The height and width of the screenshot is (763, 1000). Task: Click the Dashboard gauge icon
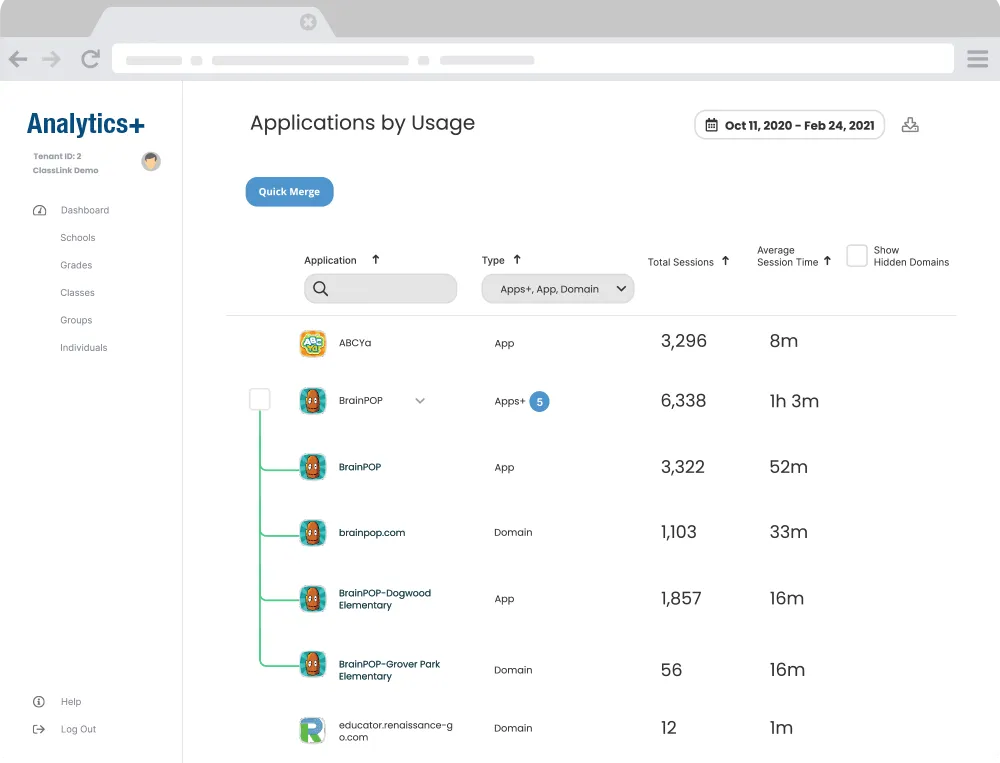tap(40, 211)
